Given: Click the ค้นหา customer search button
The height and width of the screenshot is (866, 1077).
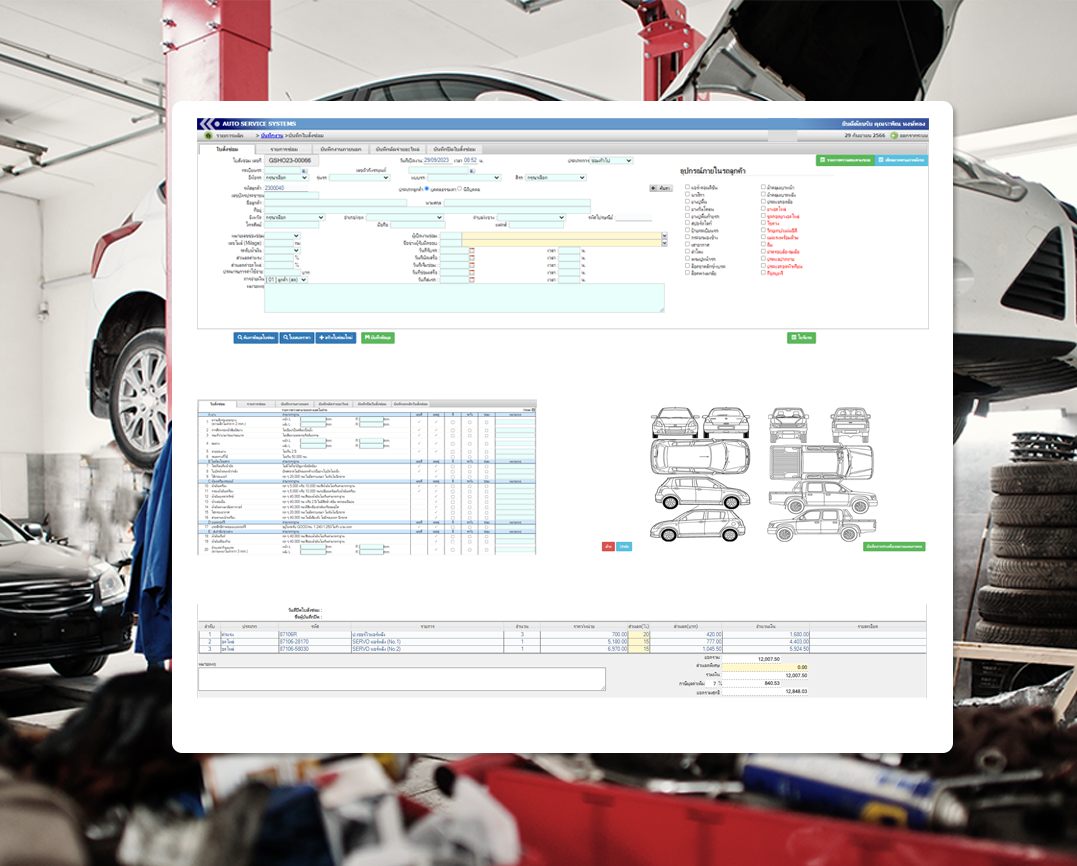Looking at the screenshot, I should [x=661, y=188].
